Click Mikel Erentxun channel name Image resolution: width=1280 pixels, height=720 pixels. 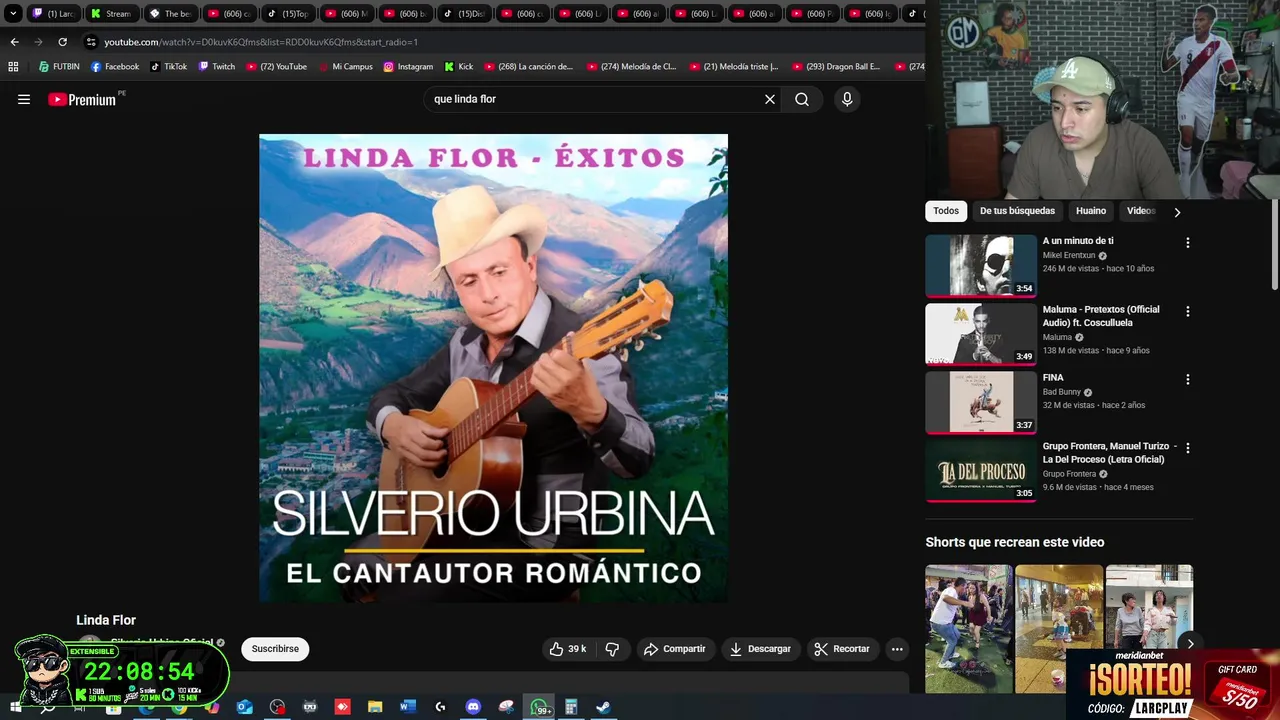[1069, 256]
